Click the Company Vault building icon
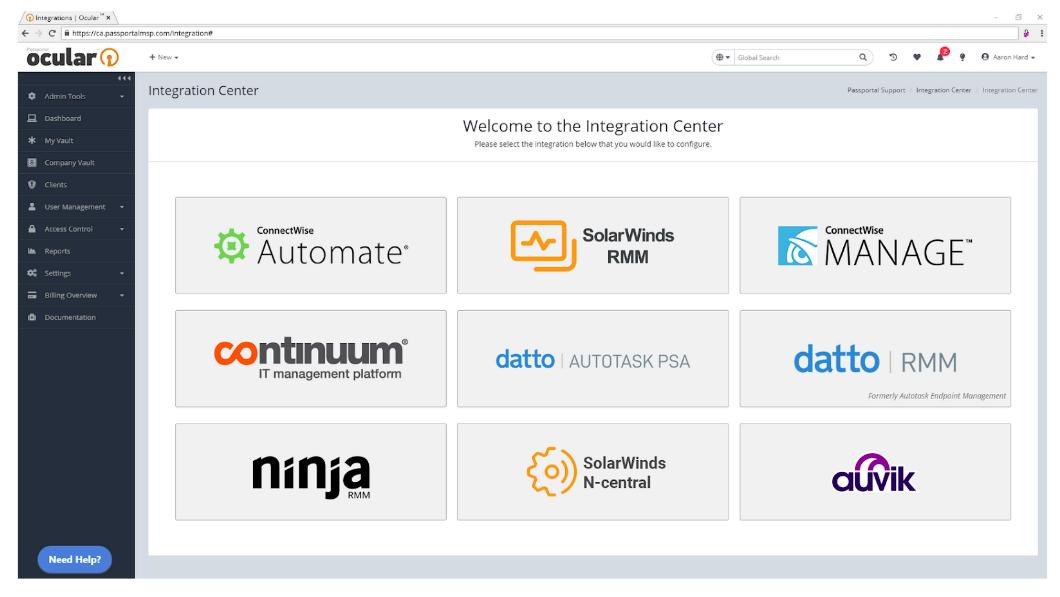1060x597 pixels. (x=32, y=162)
